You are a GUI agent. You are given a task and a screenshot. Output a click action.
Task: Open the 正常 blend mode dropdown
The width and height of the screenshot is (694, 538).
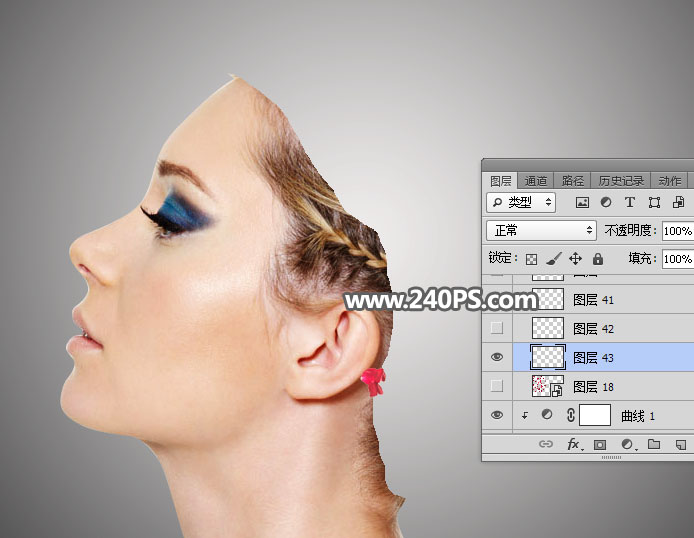(541, 231)
